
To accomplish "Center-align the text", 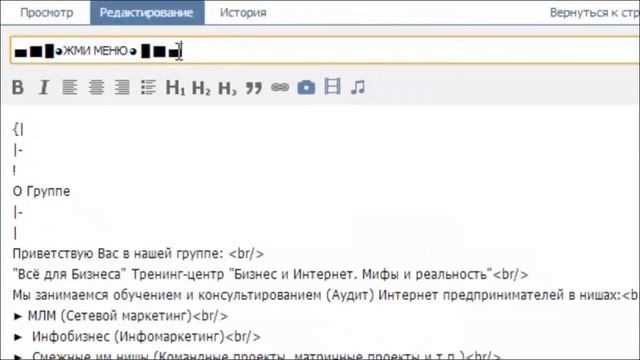I will 96,87.
